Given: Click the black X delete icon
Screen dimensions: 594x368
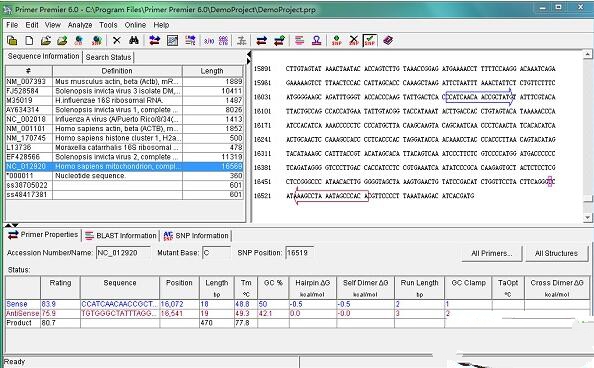Looking at the screenshot, I should click(x=117, y=40).
